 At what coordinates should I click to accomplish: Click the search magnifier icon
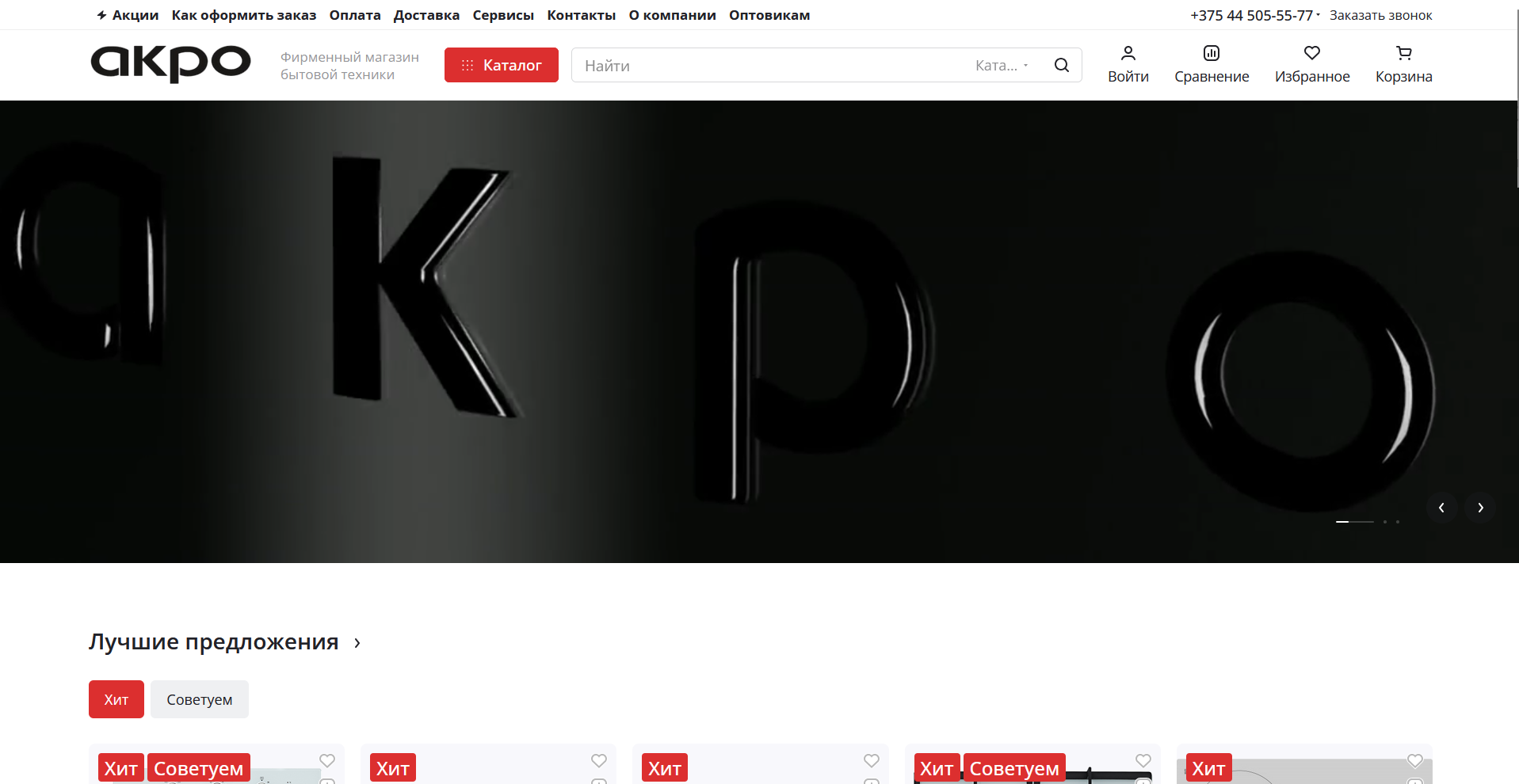click(1061, 65)
